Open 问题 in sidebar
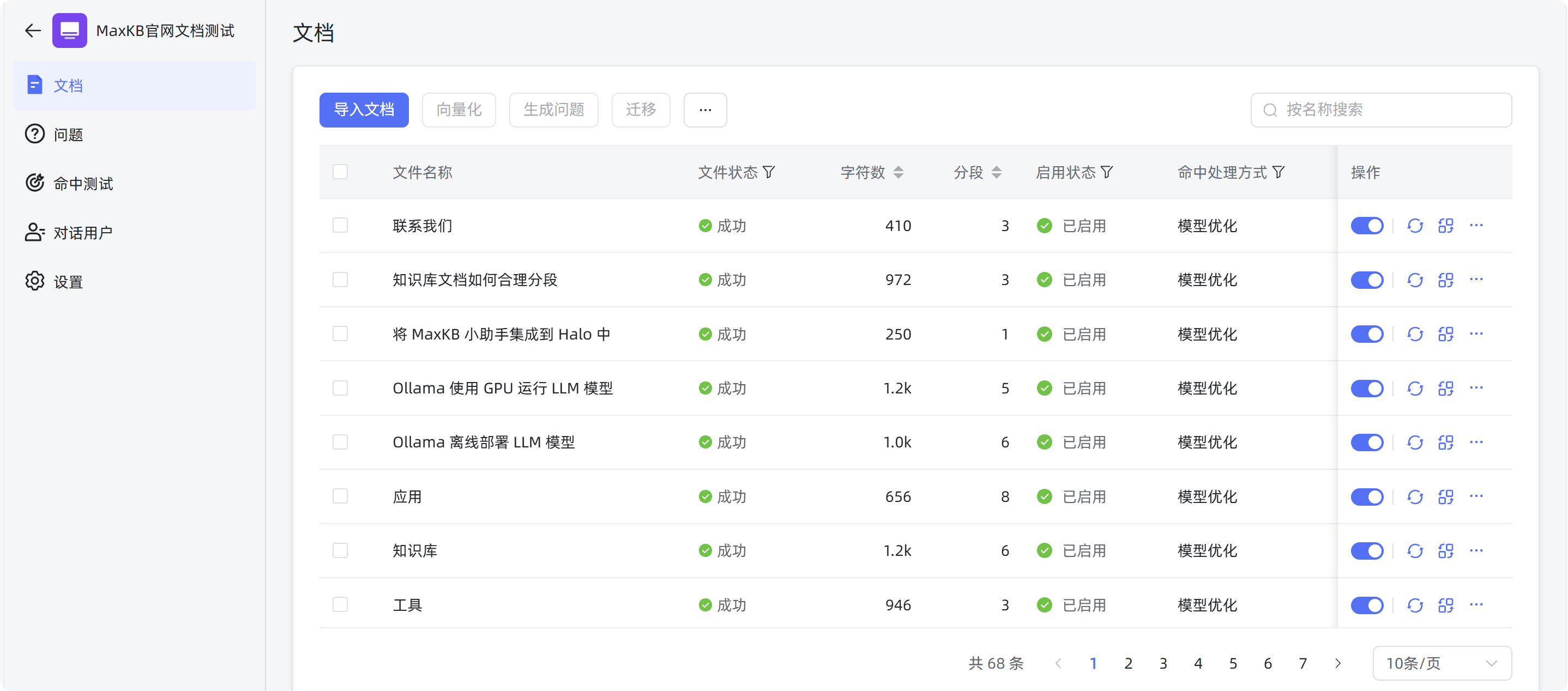 click(135, 135)
